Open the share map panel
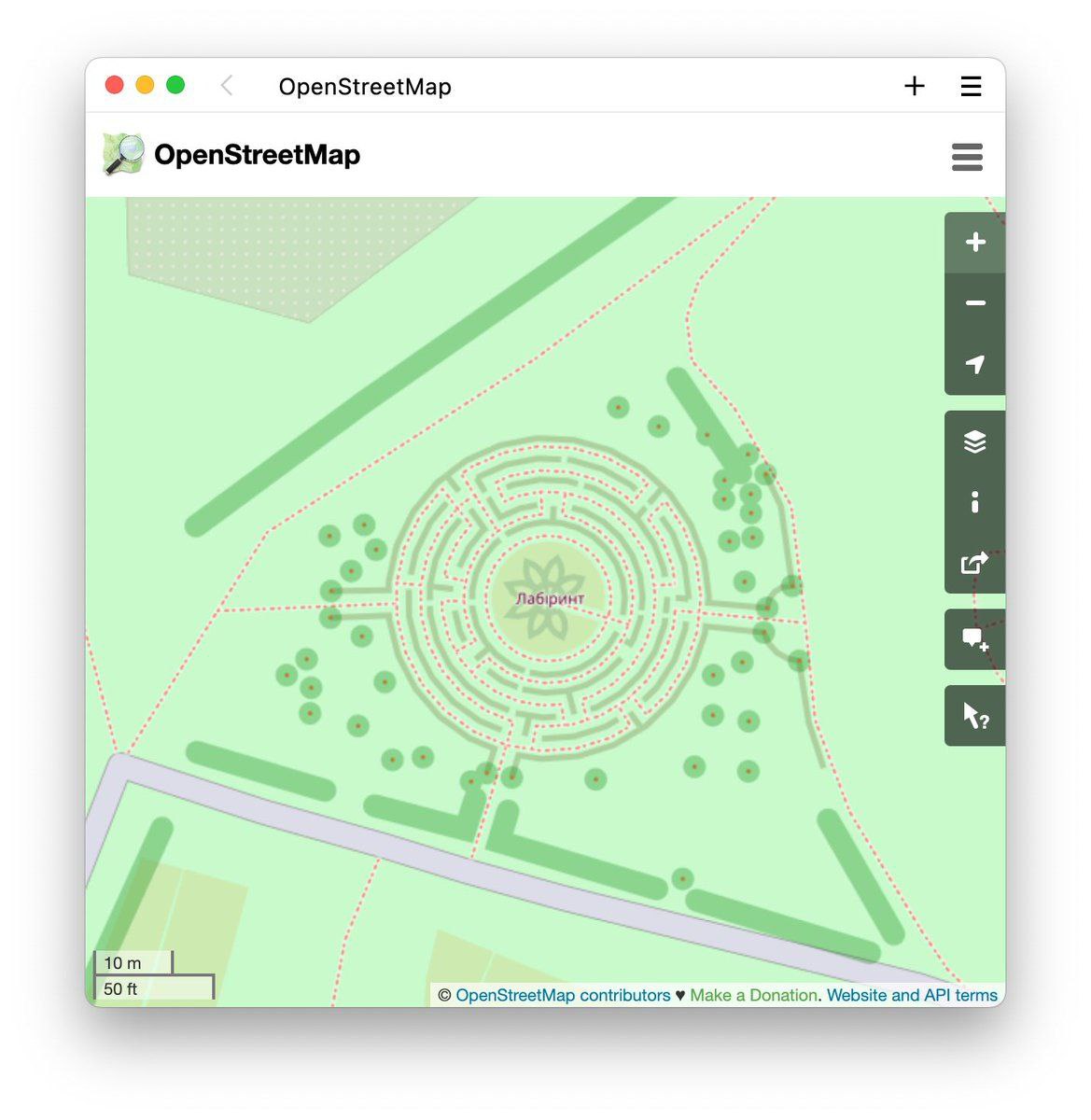The width and height of the screenshot is (1091, 1120). [975, 563]
